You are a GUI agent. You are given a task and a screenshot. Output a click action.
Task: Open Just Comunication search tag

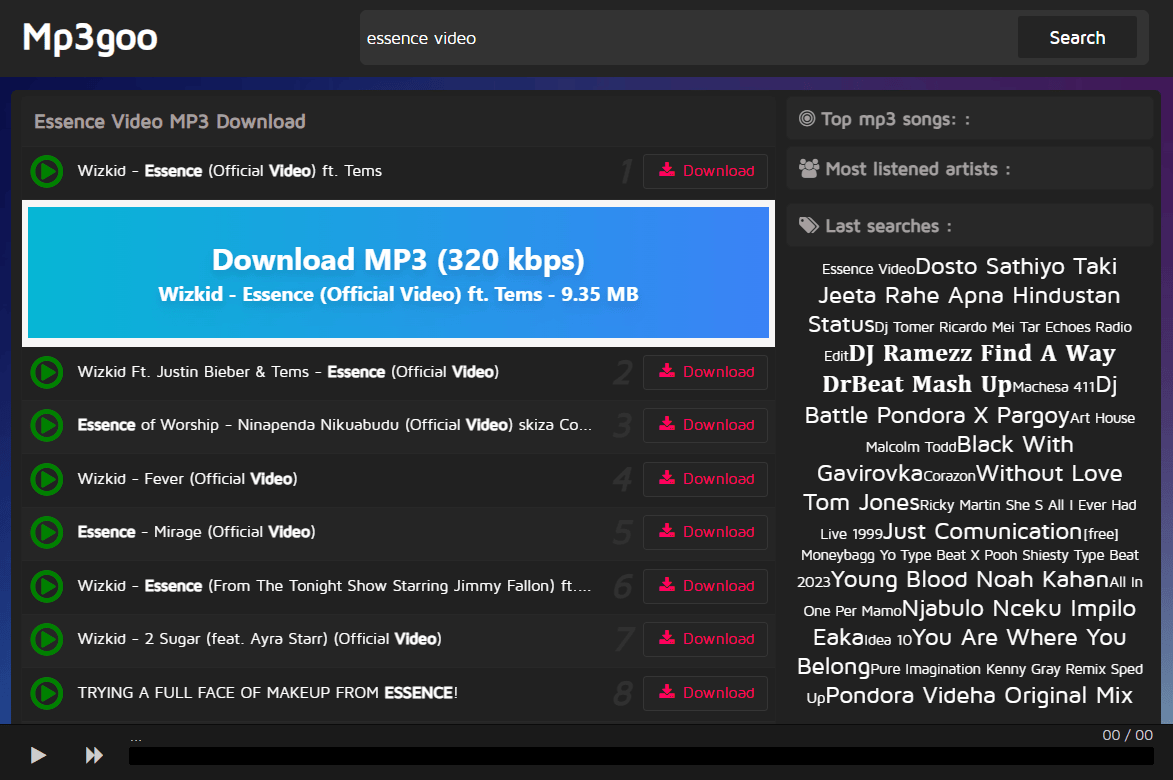coord(983,532)
